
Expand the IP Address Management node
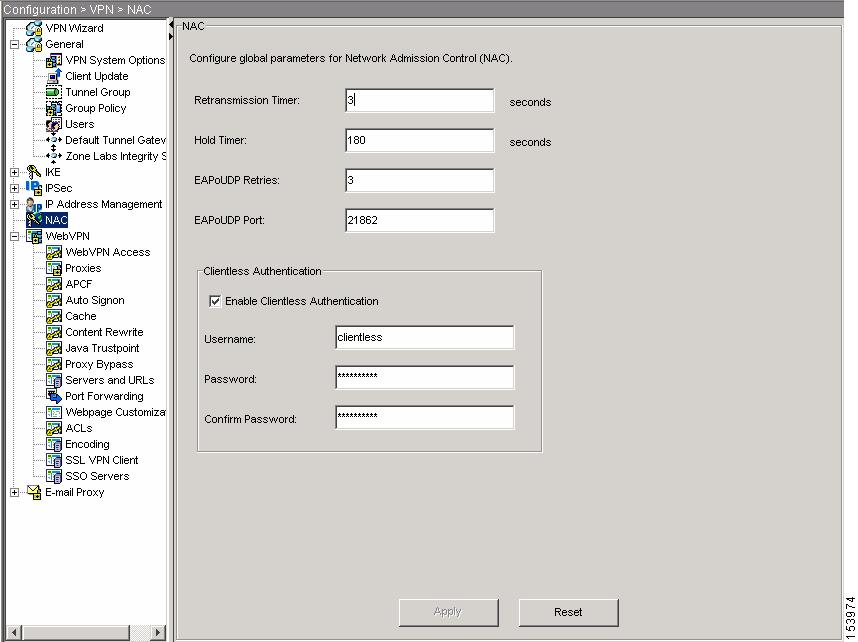tap(15, 204)
